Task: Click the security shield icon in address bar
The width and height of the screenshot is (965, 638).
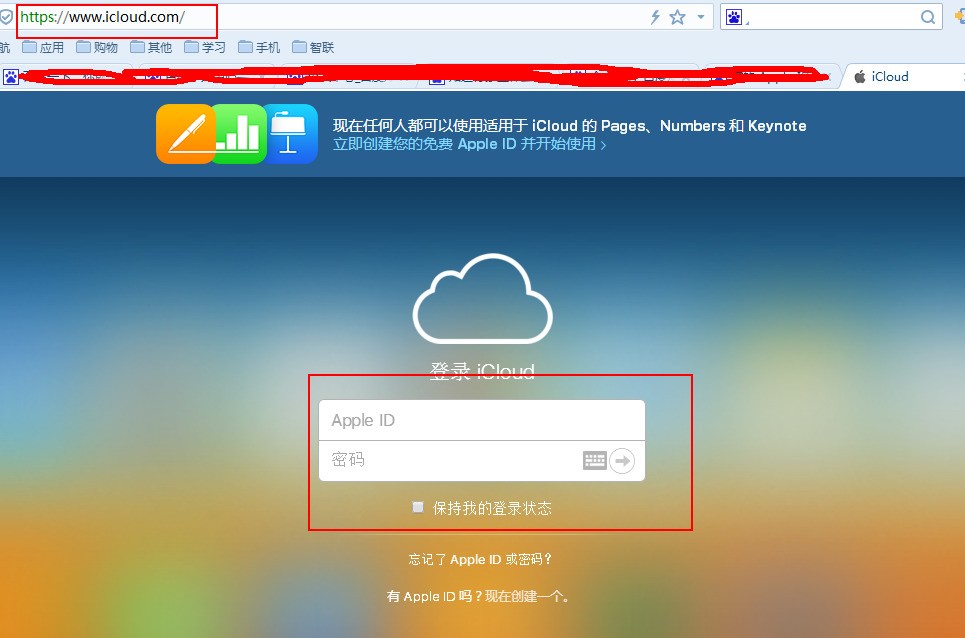Action: [x=6, y=17]
